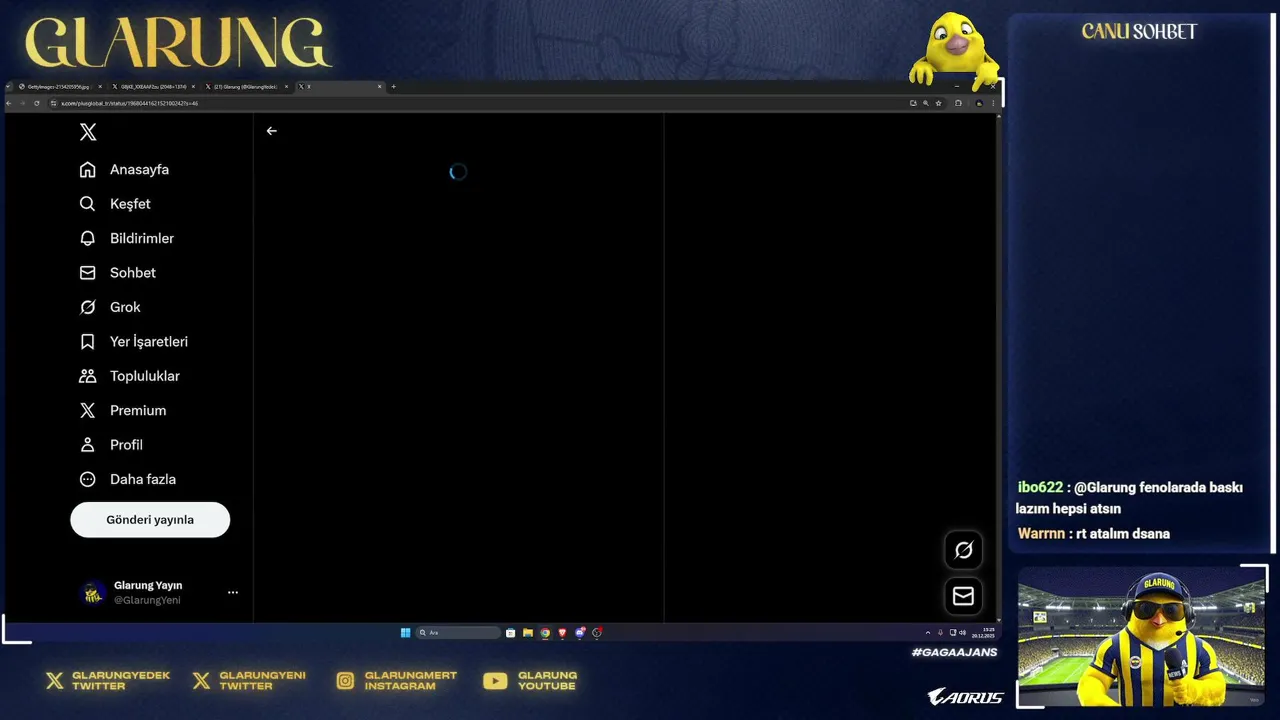Open the browser extensions puzzle icon
This screenshot has height=720, width=1280.
(958, 103)
